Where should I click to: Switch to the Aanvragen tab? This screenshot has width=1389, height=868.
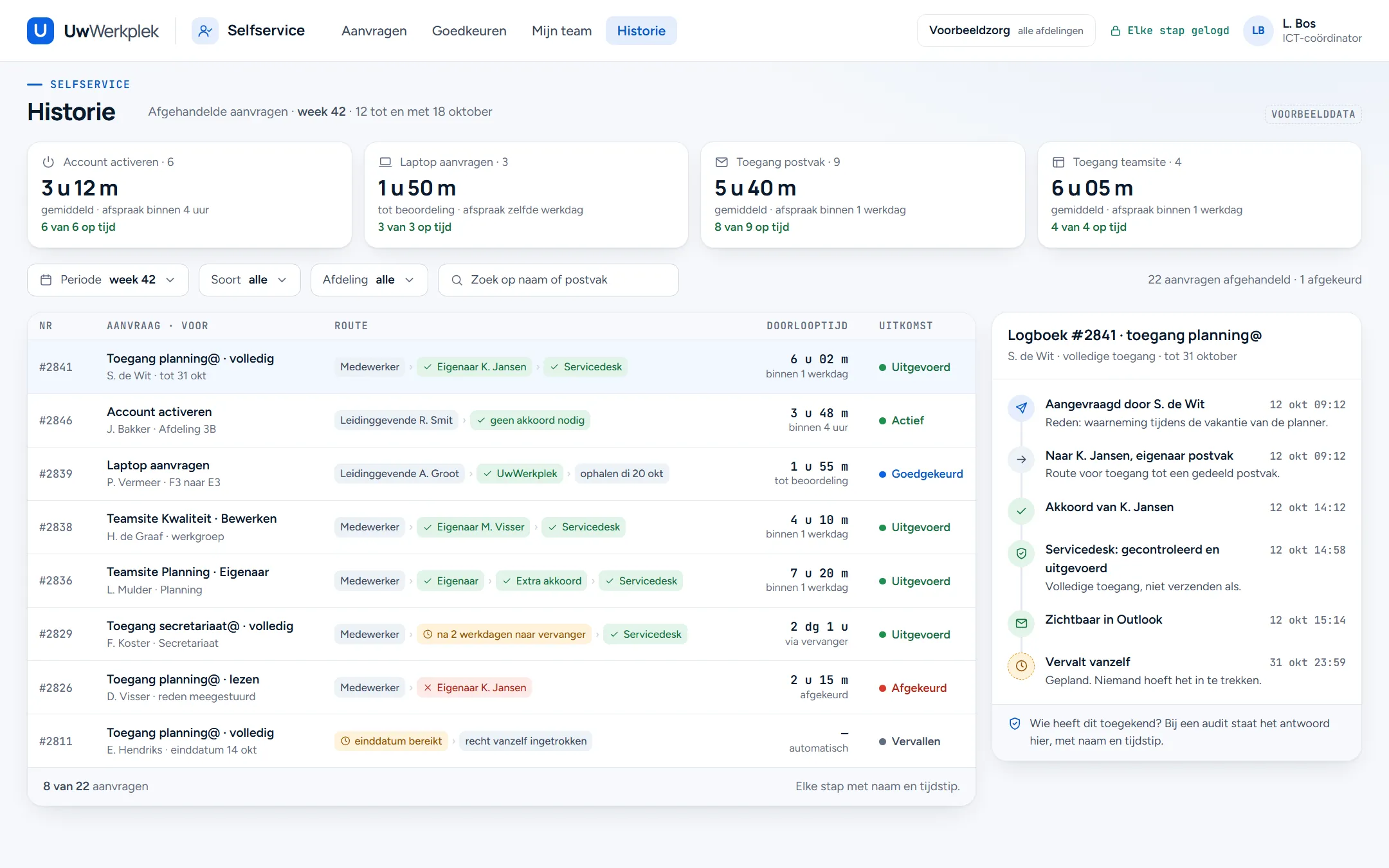374,31
